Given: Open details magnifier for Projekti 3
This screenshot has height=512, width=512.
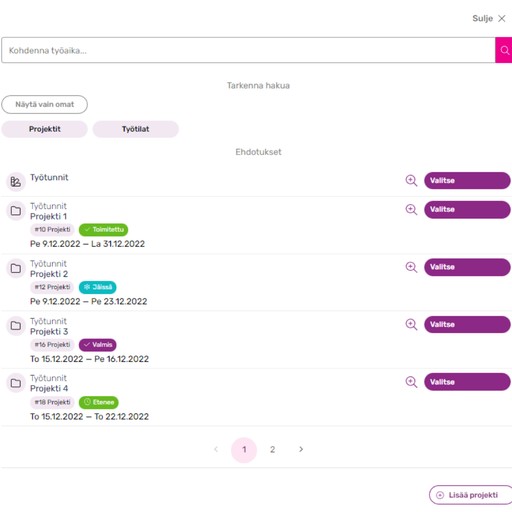Looking at the screenshot, I should [x=411, y=324].
